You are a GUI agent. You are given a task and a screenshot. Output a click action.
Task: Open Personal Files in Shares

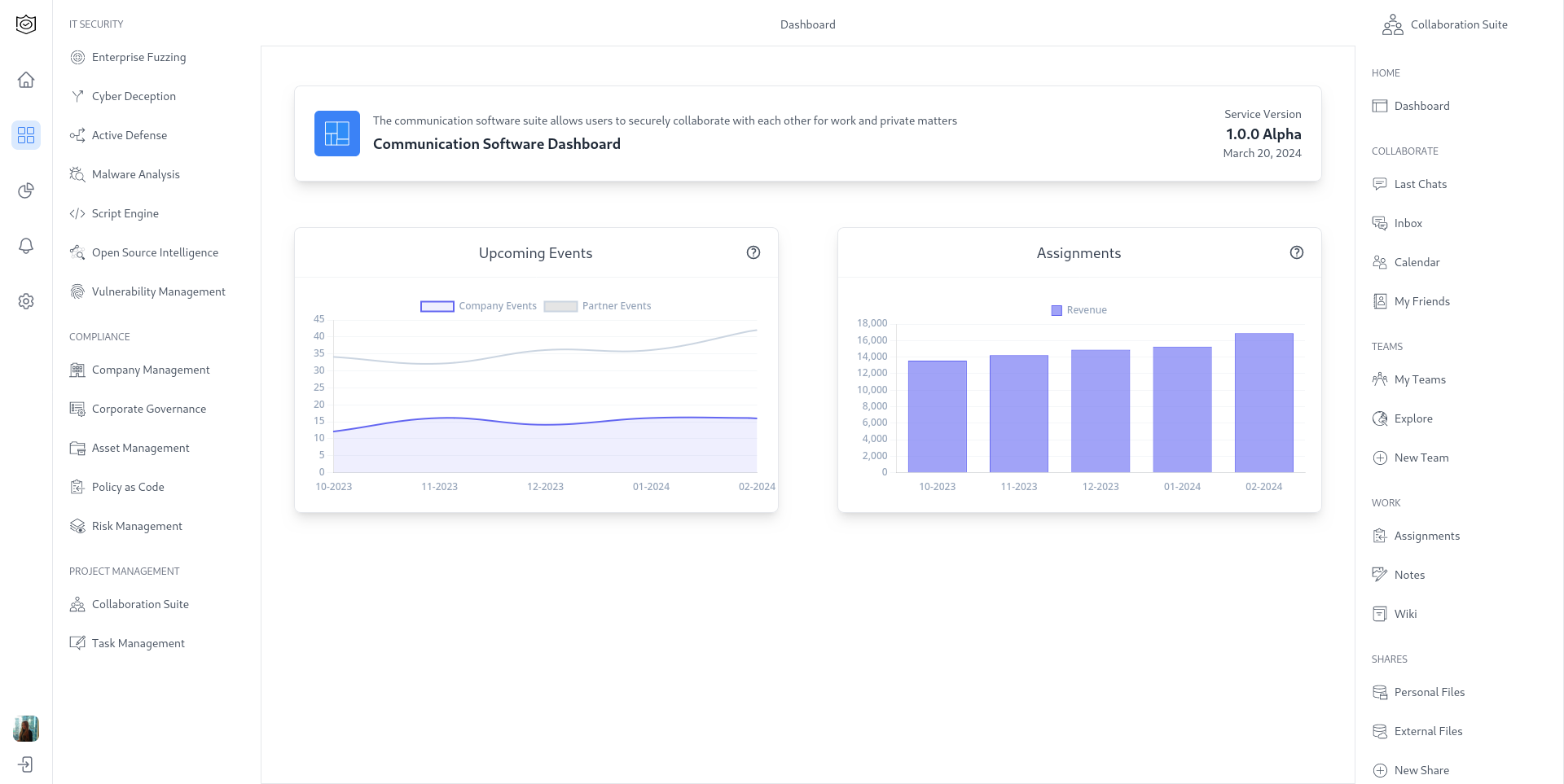pos(1429,692)
